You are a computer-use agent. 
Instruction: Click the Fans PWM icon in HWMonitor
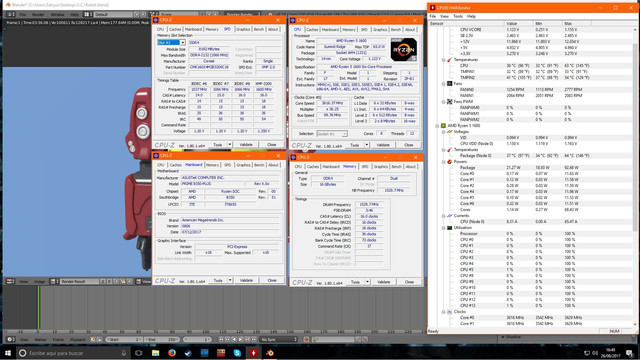click(449, 102)
